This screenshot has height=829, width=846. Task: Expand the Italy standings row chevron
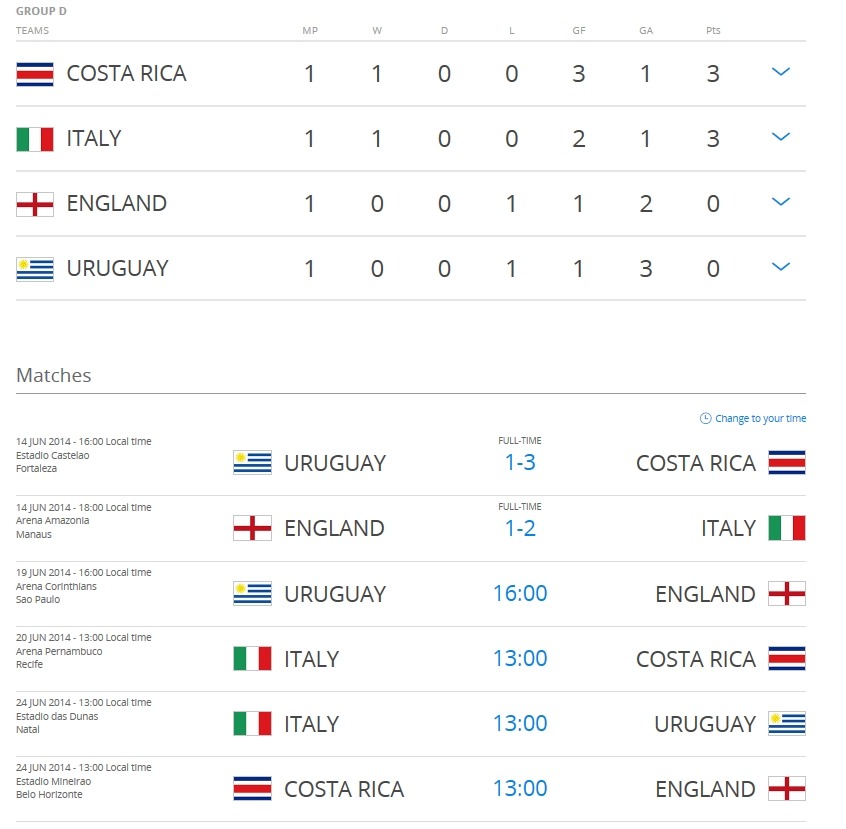point(781,137)
